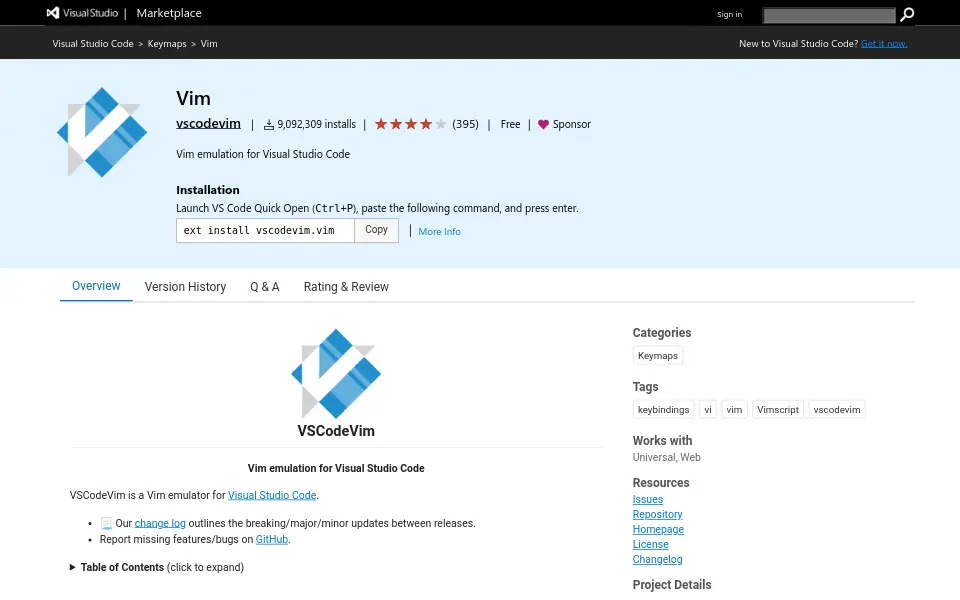Click the vim tag
The image size is (960, 600).
tap(734, 410)
